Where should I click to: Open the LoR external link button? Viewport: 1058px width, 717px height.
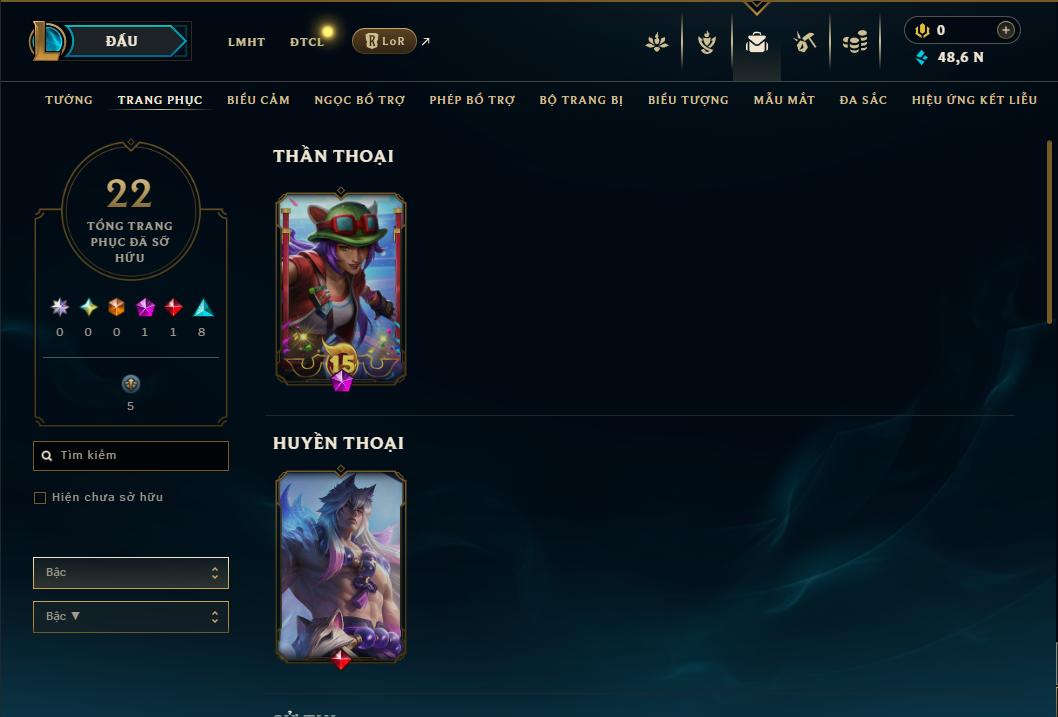click(x=385, y=41)
